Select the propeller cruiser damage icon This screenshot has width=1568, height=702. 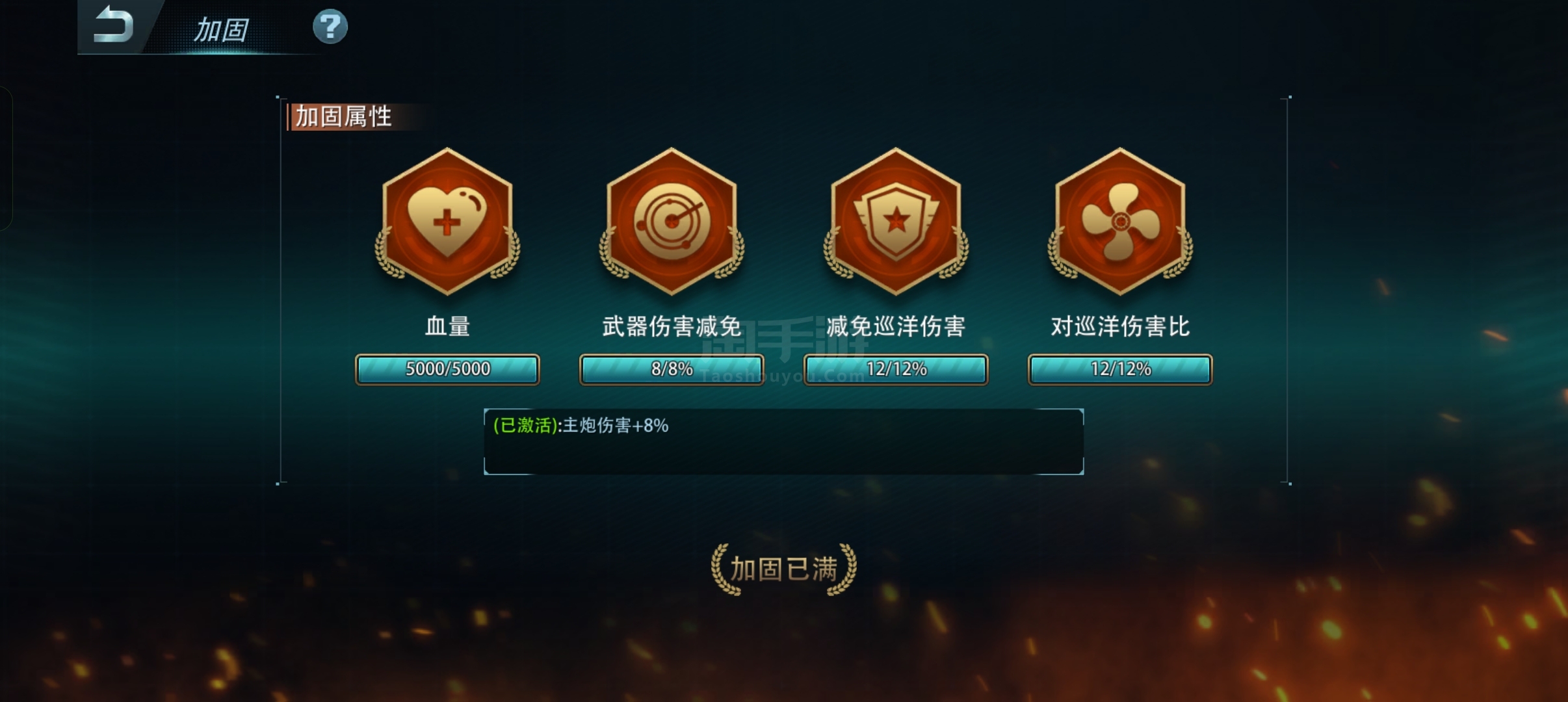1120,222
